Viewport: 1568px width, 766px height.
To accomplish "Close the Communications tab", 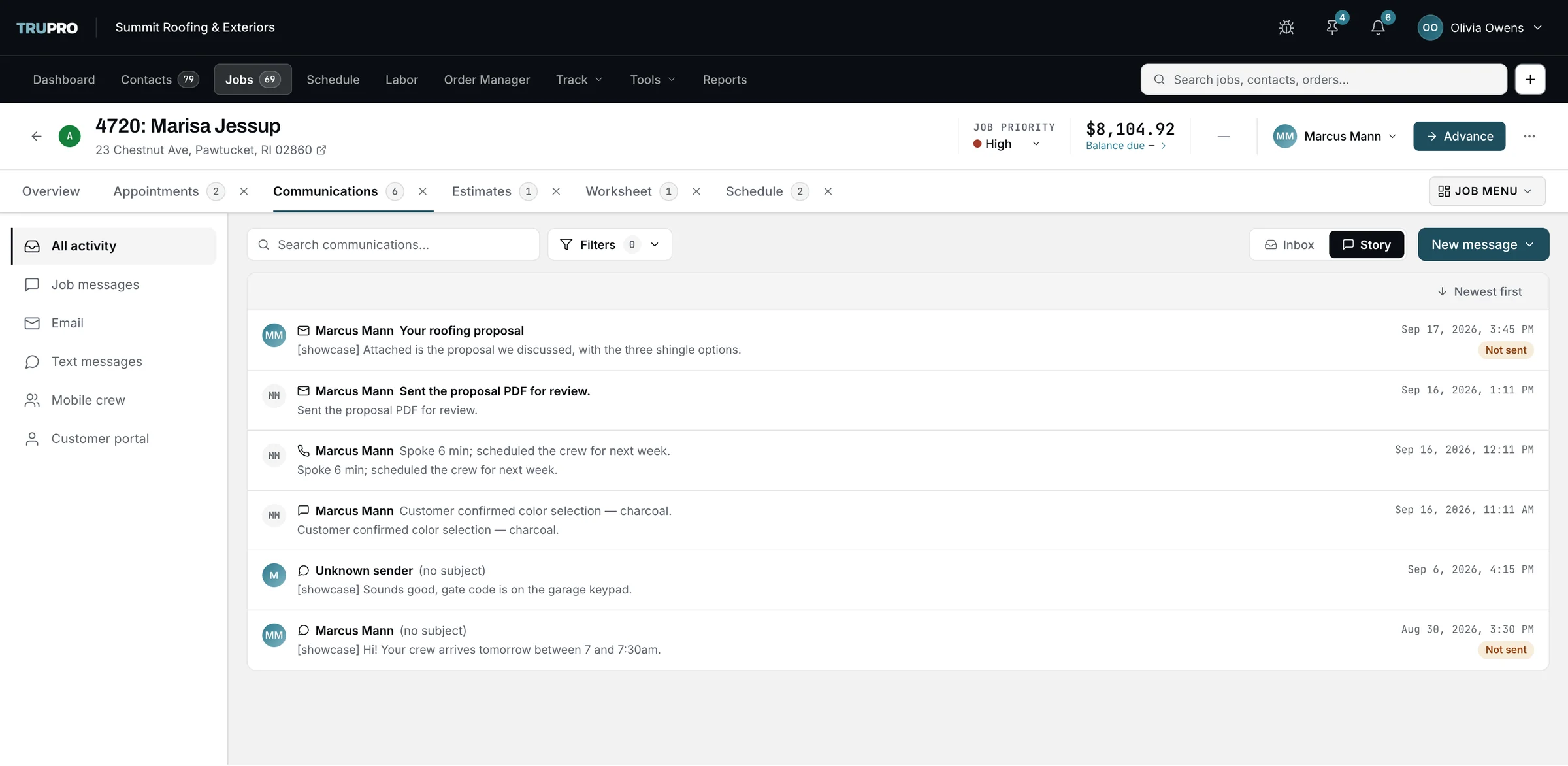I will [x=423, y=191].
